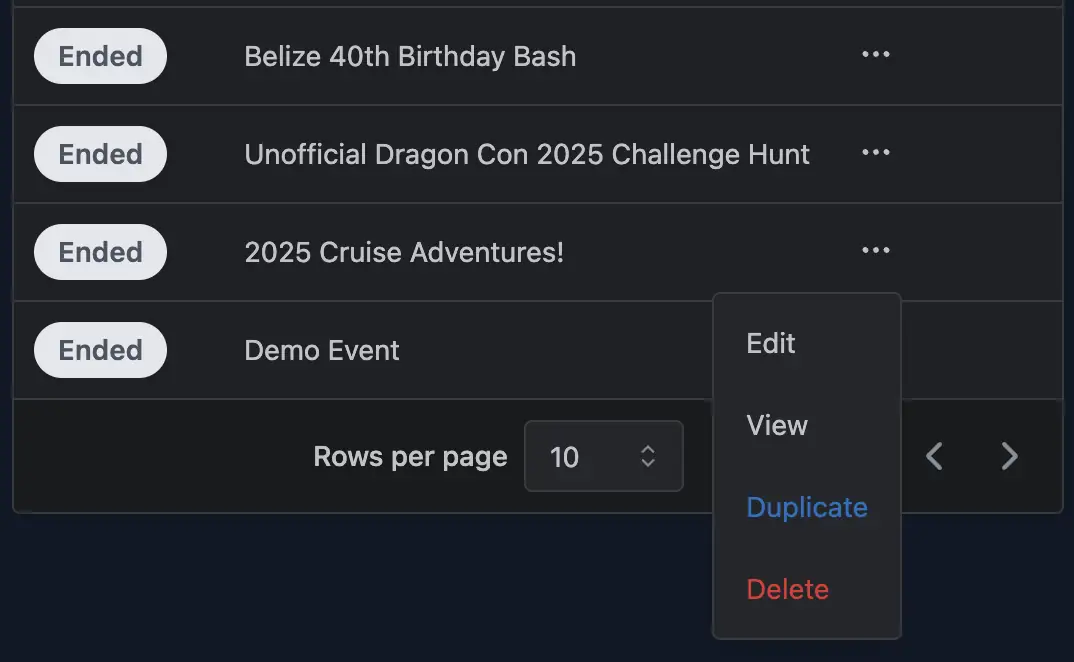Duplicate the selected event
The image size is (1074, 662).
(x=806, y=507)
